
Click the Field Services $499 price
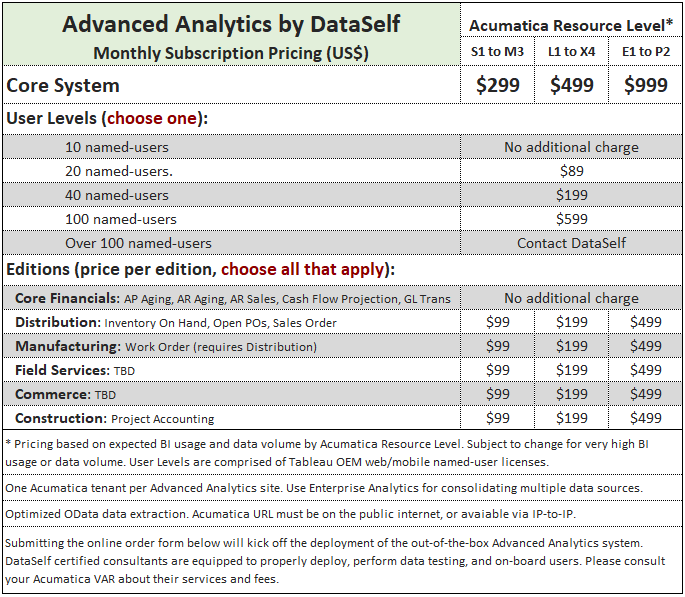point(646,370)
